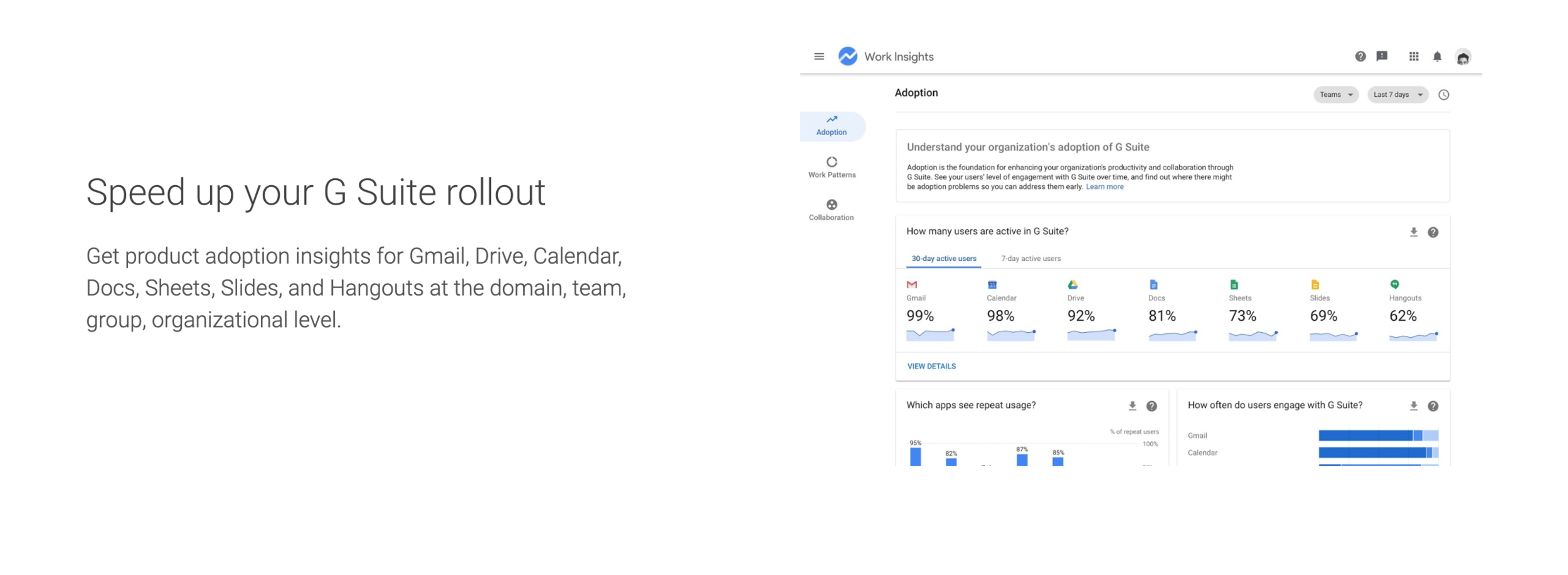
Task: Click the Learn more link
Action: click(x=1104, y=187)
